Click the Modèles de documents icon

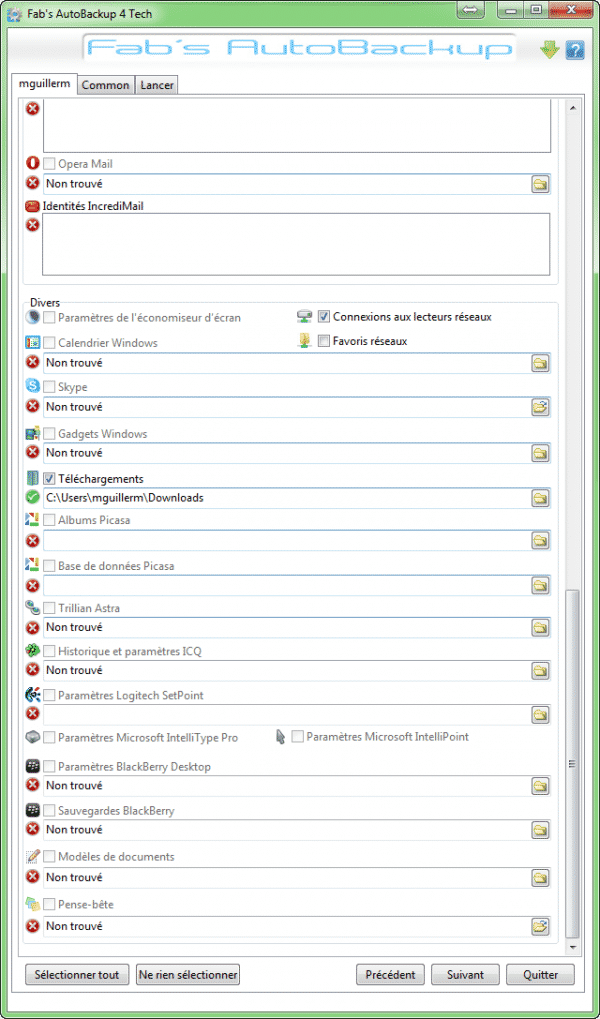33,857
